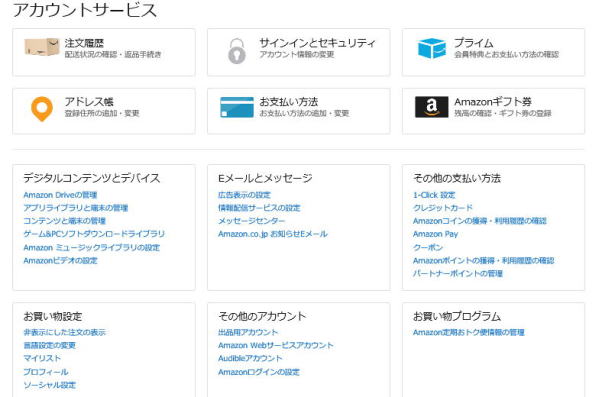
Task: Open ゲーム&PCソフトダウンロードライブラリ link
Action: click(x=94, y=234)
